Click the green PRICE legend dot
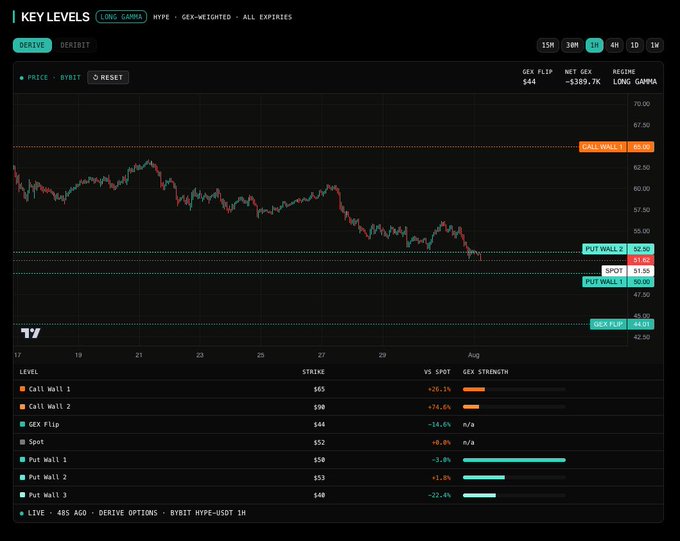680x541 pixels. 22,78
